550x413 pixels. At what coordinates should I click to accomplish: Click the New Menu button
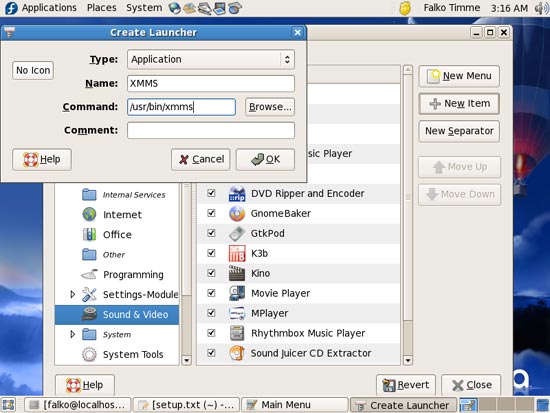click(x=459, y=76)
